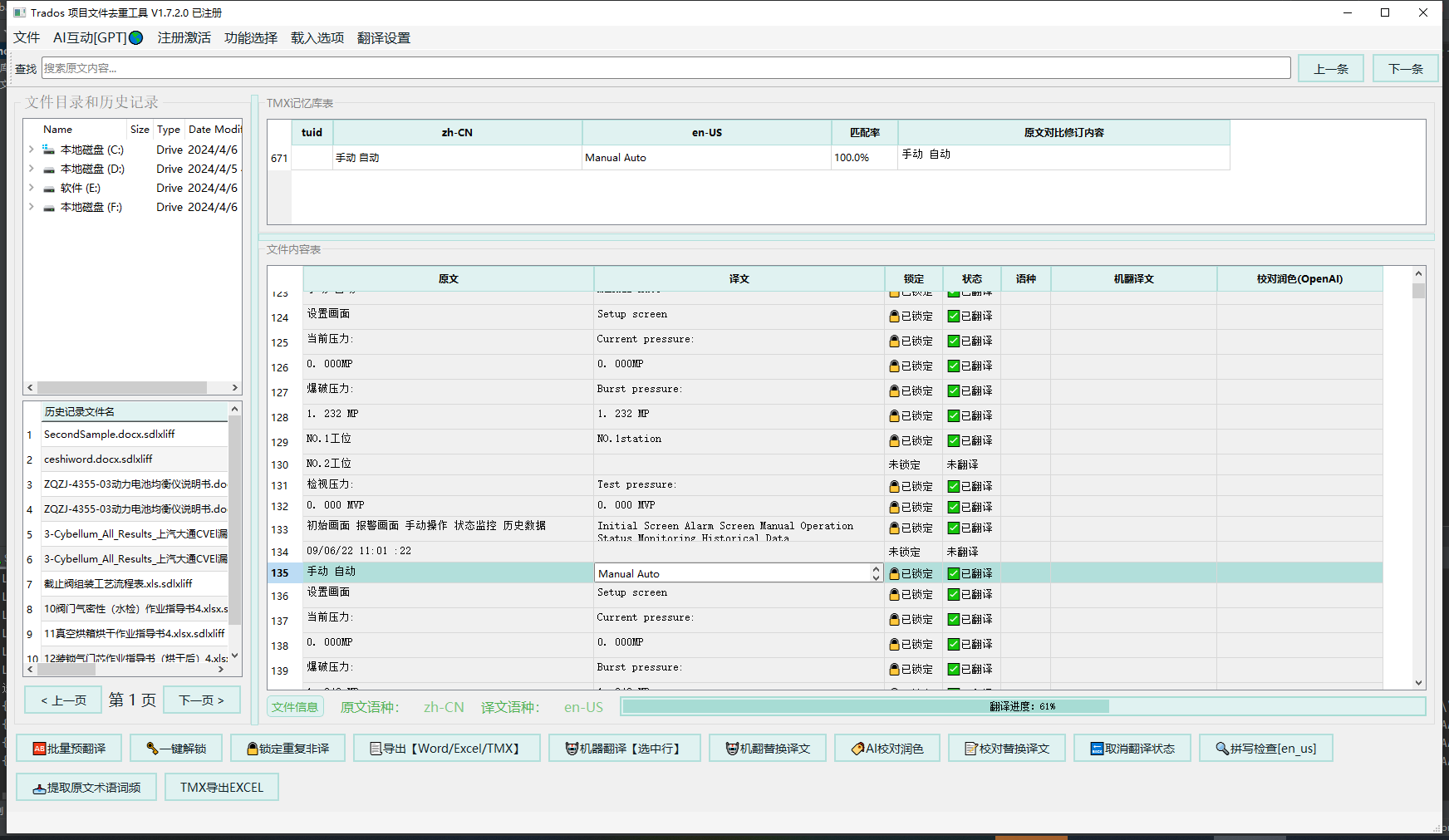The image size is (1449, 840).
Task: Click the 校对润色(OpenAI) column header
Action: pyautogui.click(x=1300, y=279)
